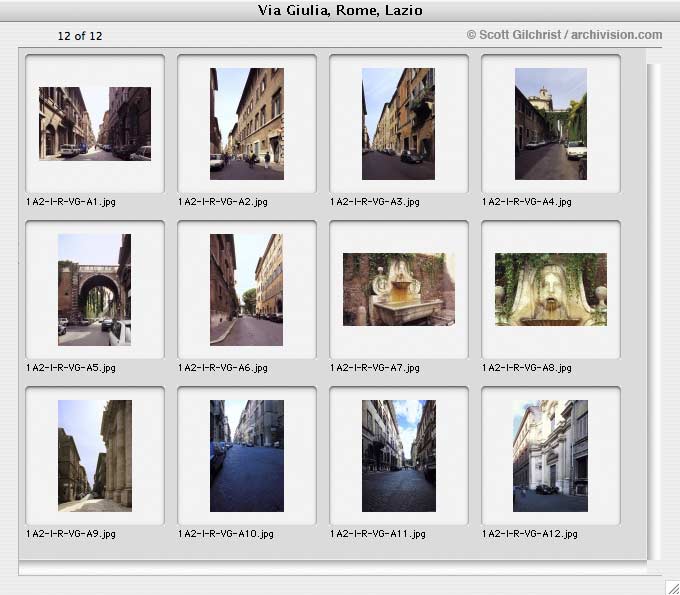The image size is (680, 595).
Task: Click the file name 1A2-I-R-VG-A11.jpg
Action: coord(378,534)
